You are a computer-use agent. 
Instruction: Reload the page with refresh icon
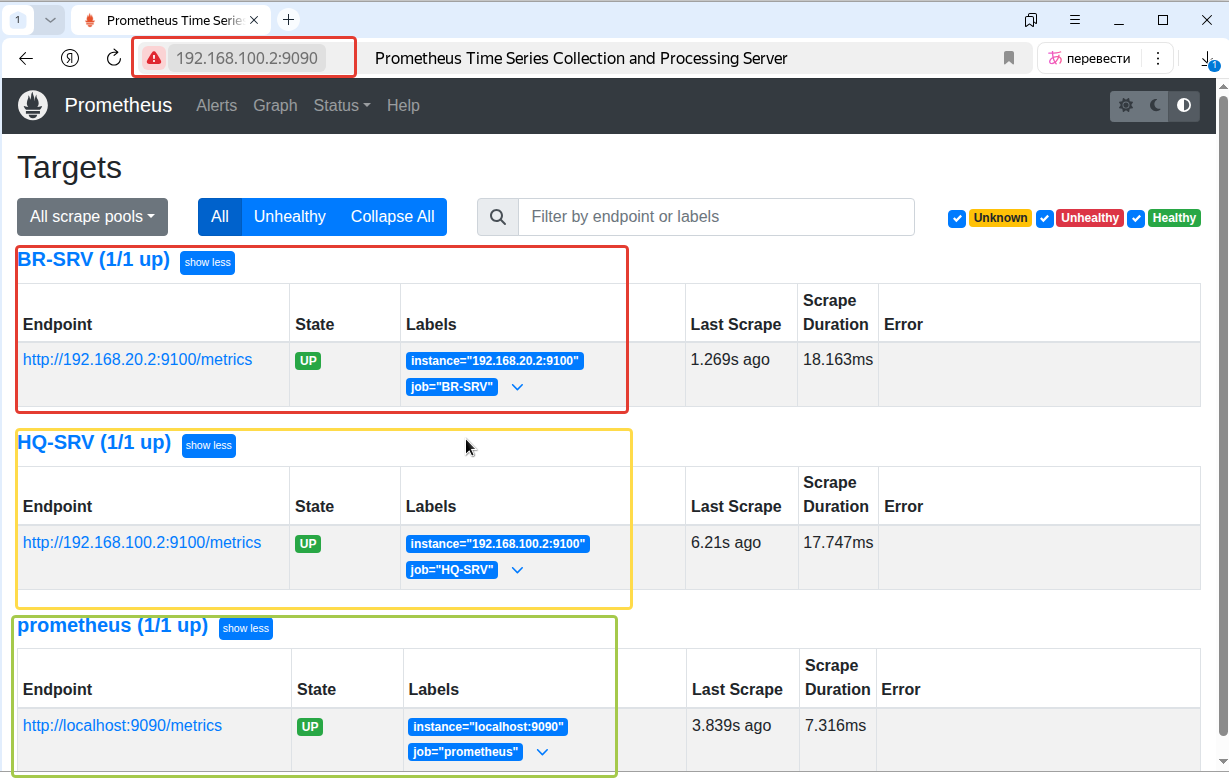[114, 58]
